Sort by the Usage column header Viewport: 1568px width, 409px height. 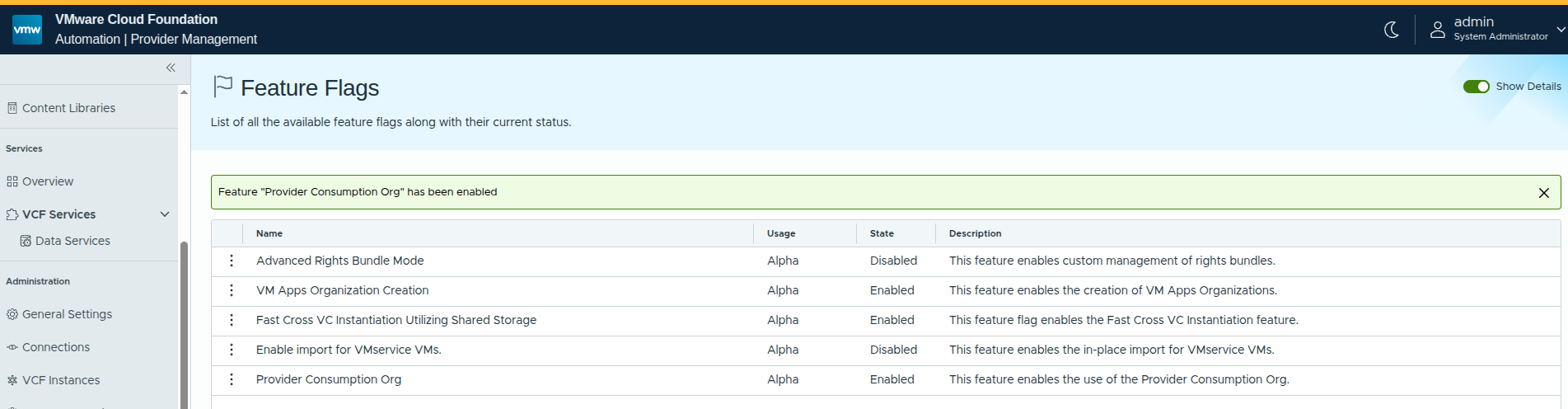pyautogui.click(x=781, y=233)
